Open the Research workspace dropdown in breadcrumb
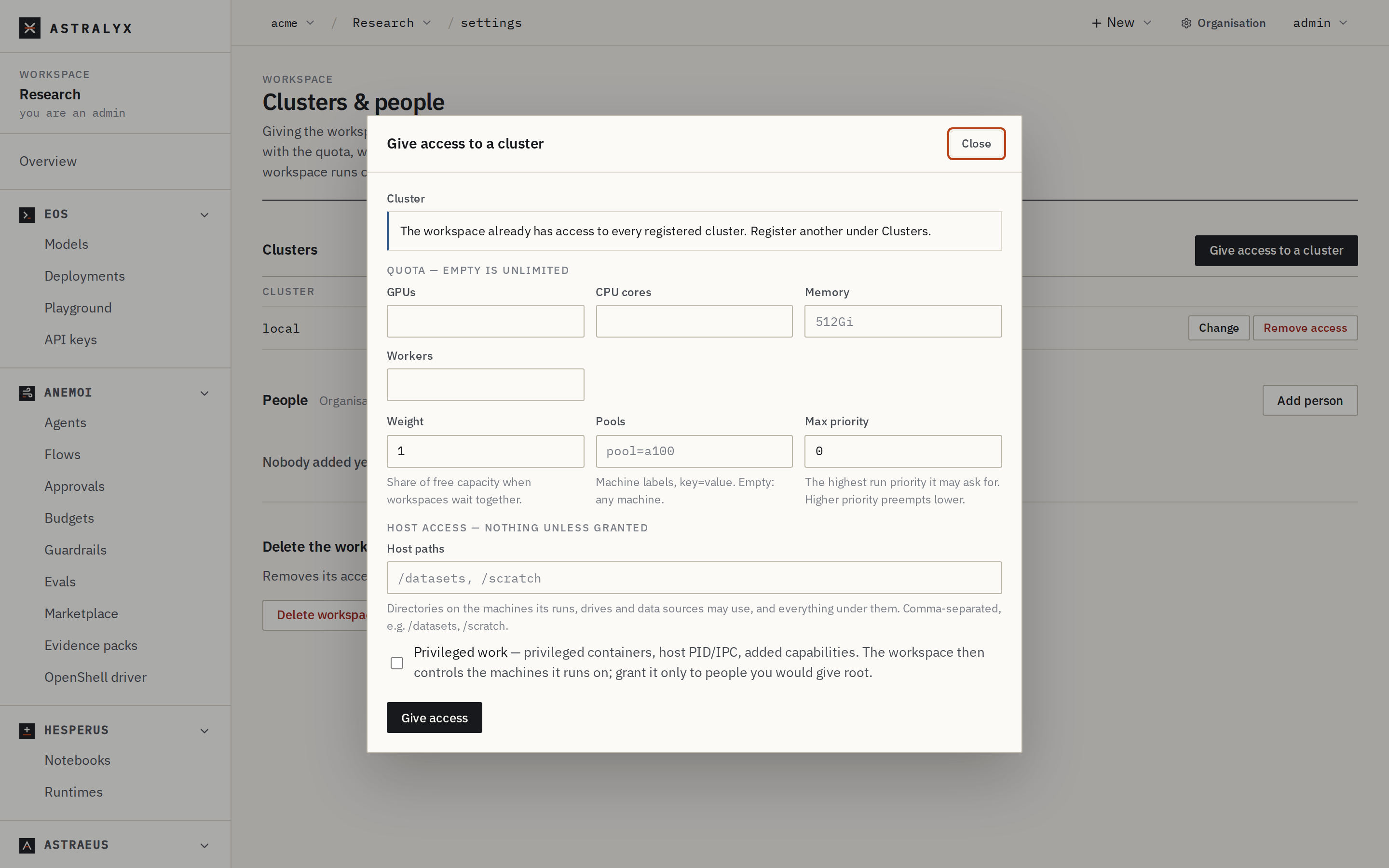Image resolution: width=1389 pixels, height=868 pixels. click(x=392, y=23)
